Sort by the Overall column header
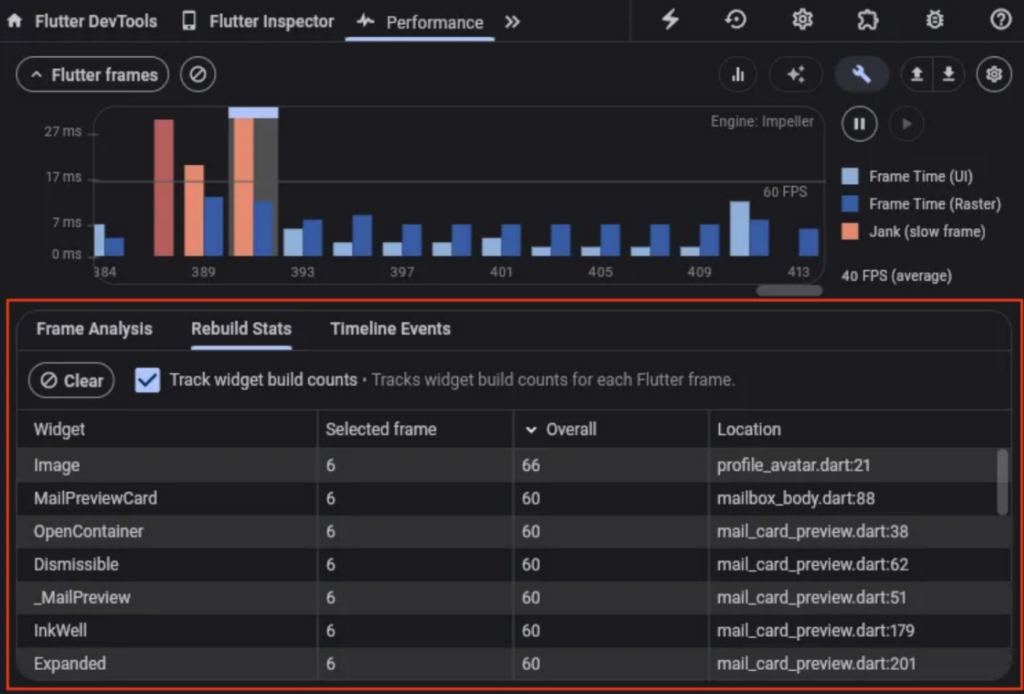The image size is (1024, 694). (570, 429)
